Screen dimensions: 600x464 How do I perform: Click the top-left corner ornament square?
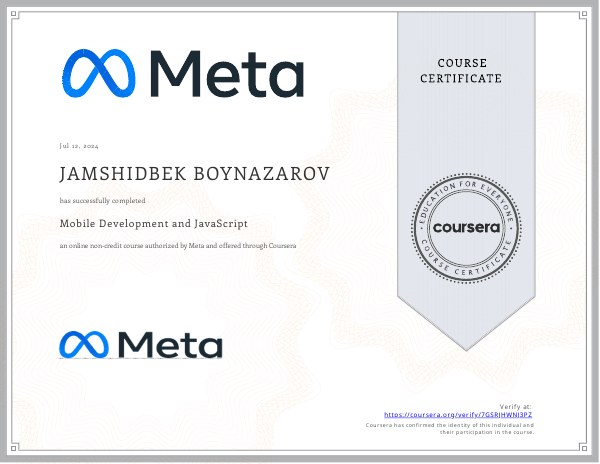[x=14, y=15]
